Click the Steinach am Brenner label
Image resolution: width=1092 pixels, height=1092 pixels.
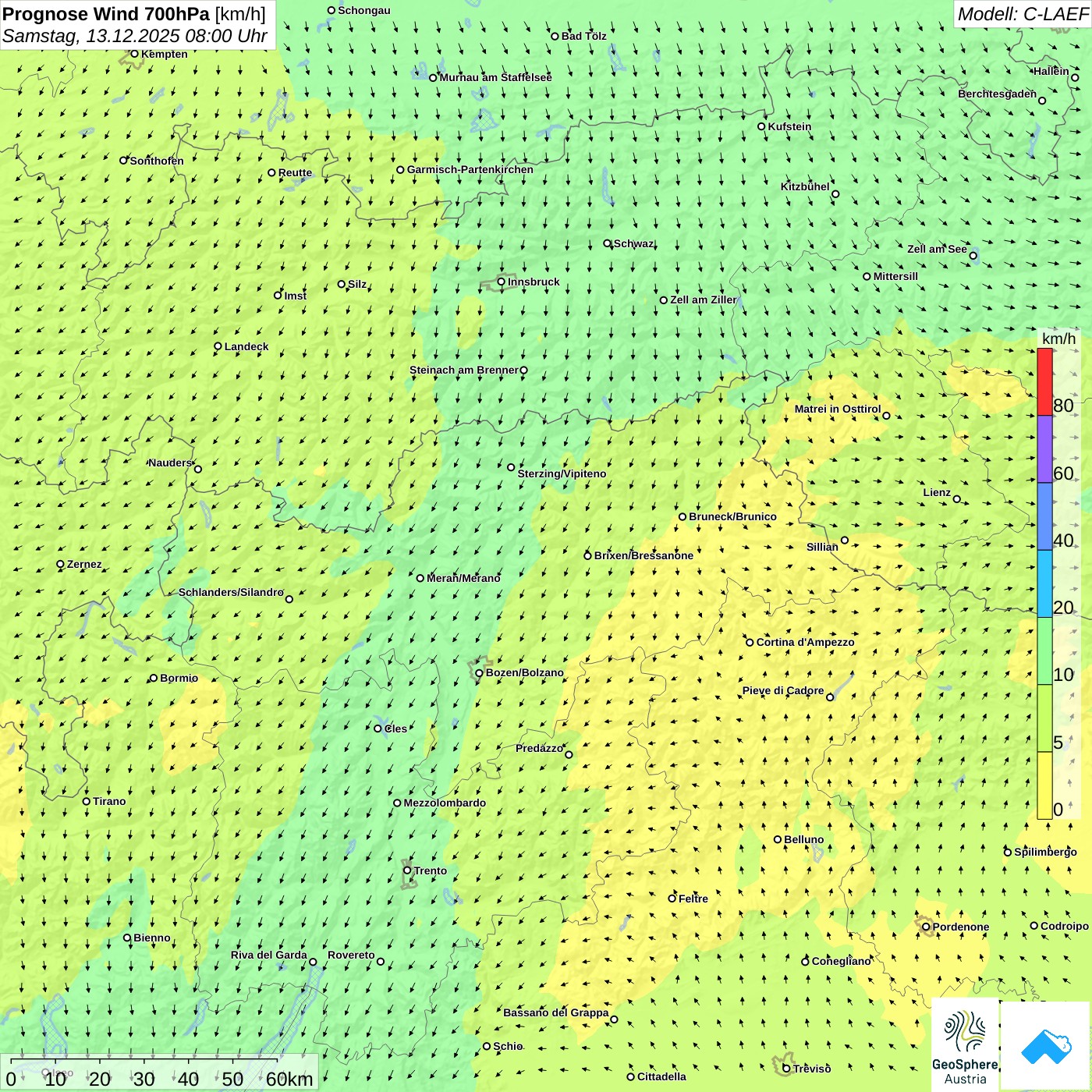tap(464, 370)
